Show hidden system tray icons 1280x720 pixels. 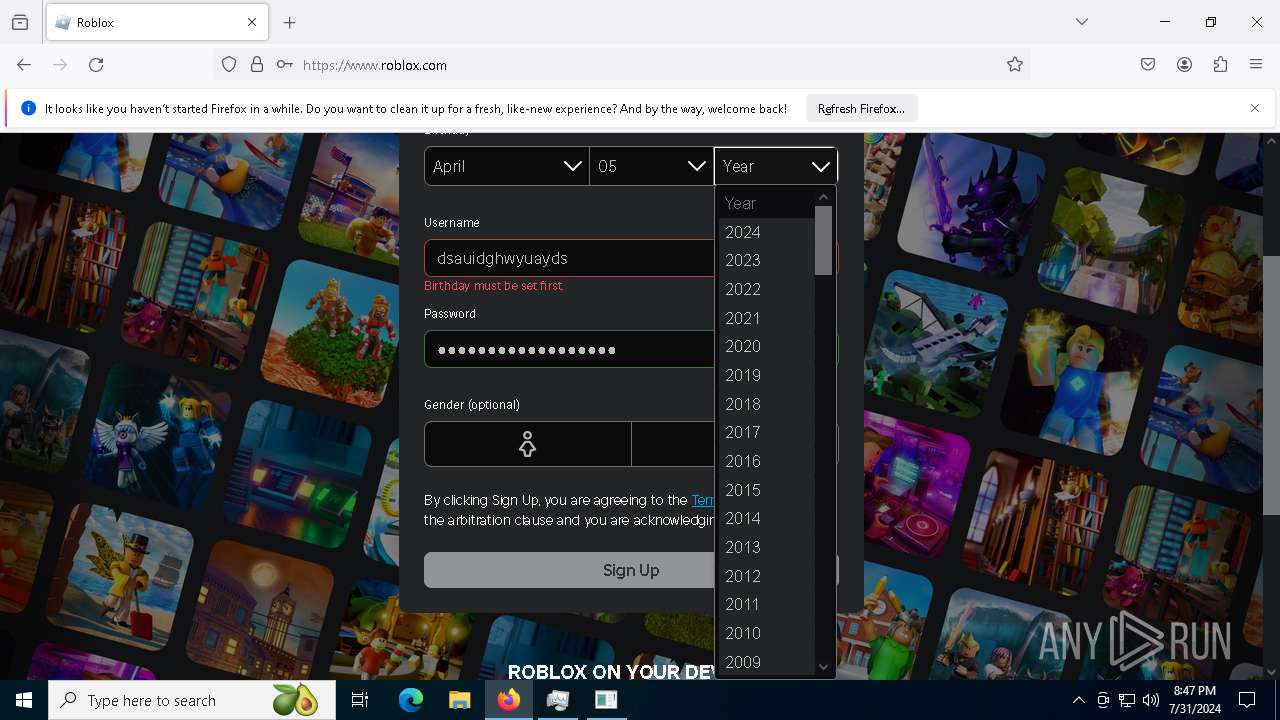tap(1078, 700)
